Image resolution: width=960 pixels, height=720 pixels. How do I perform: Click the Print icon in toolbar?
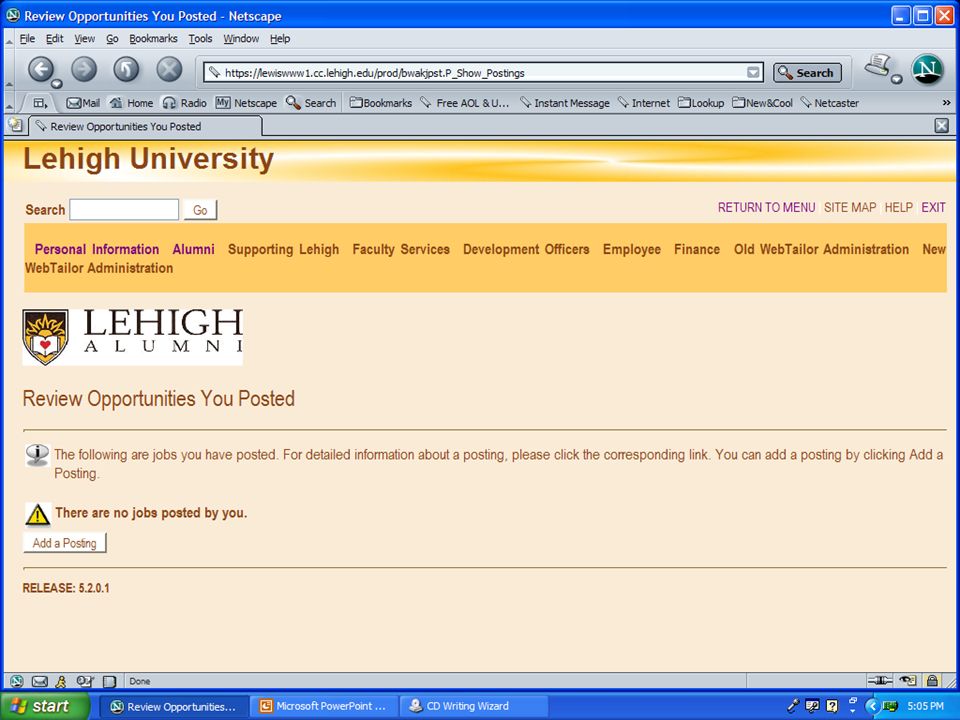coord(877,66)
